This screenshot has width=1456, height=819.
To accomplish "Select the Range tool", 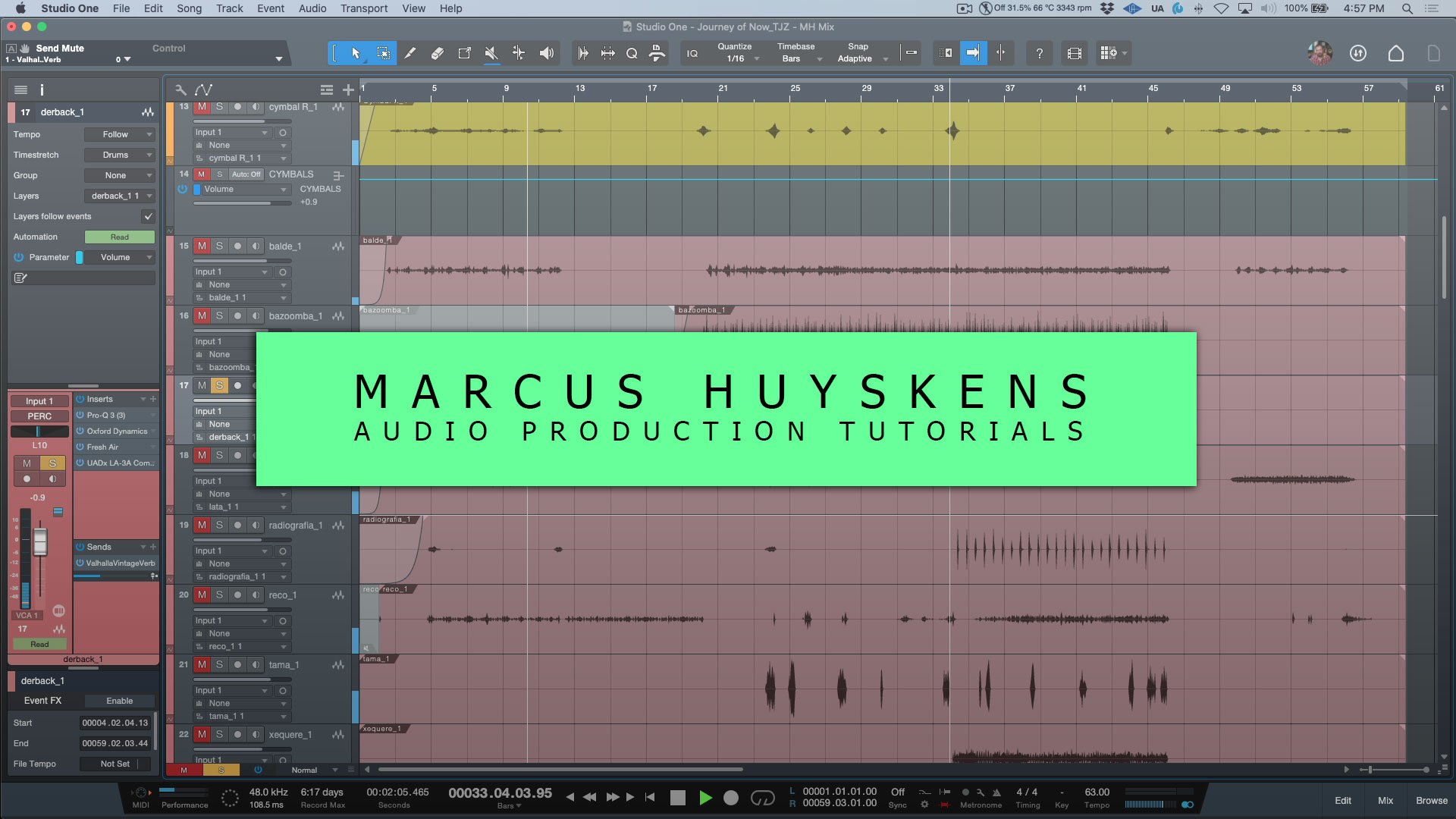I will click(x=383, y=53).
